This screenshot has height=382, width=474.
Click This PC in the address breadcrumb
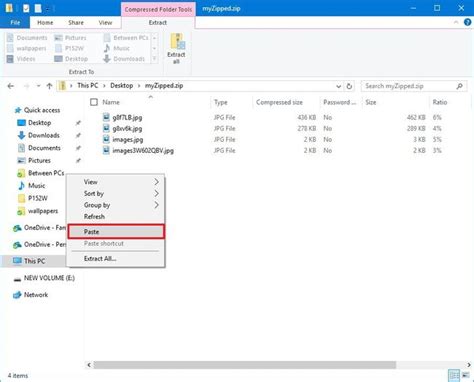pos(88,86)
